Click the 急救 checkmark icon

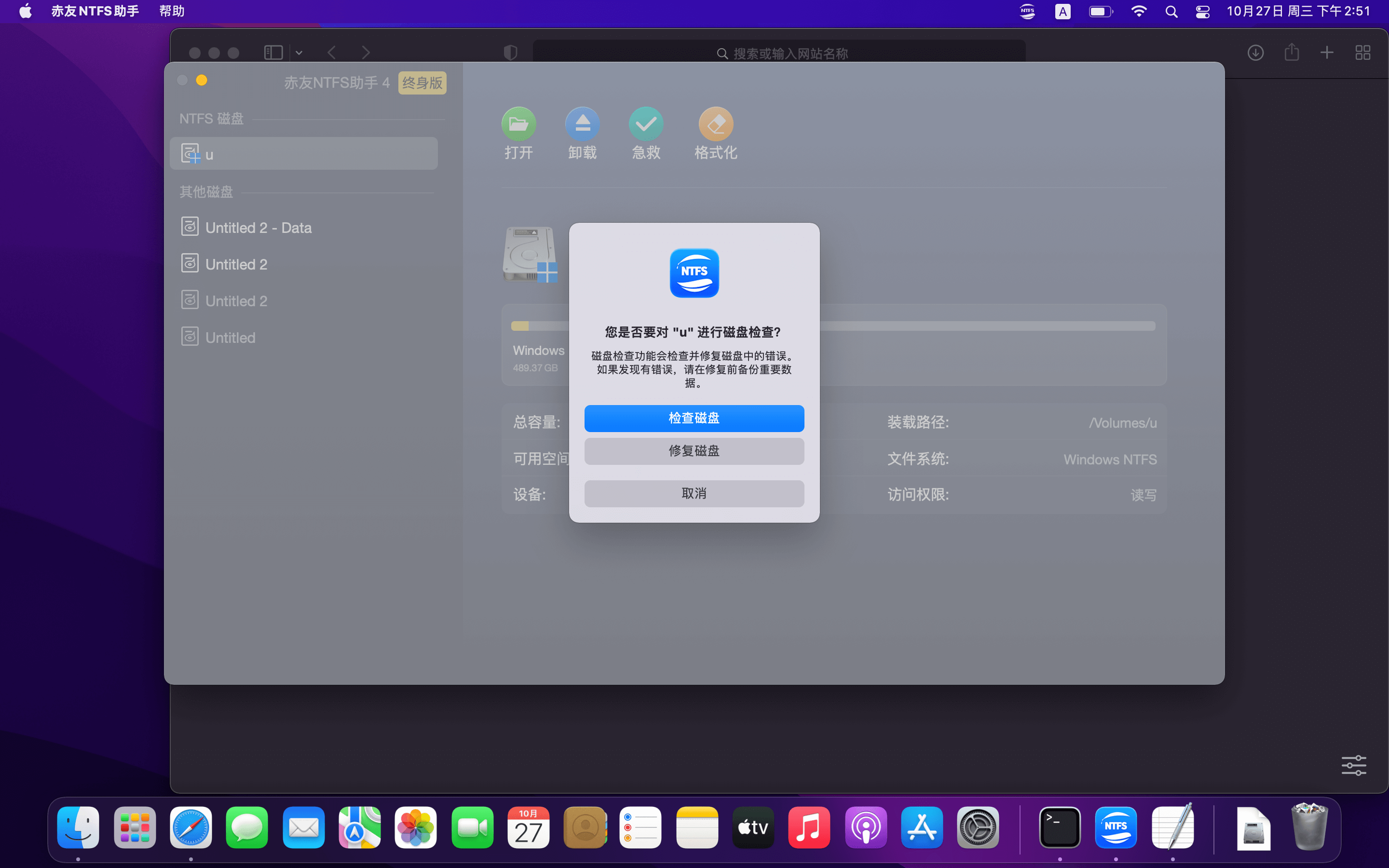pos(646,124)
